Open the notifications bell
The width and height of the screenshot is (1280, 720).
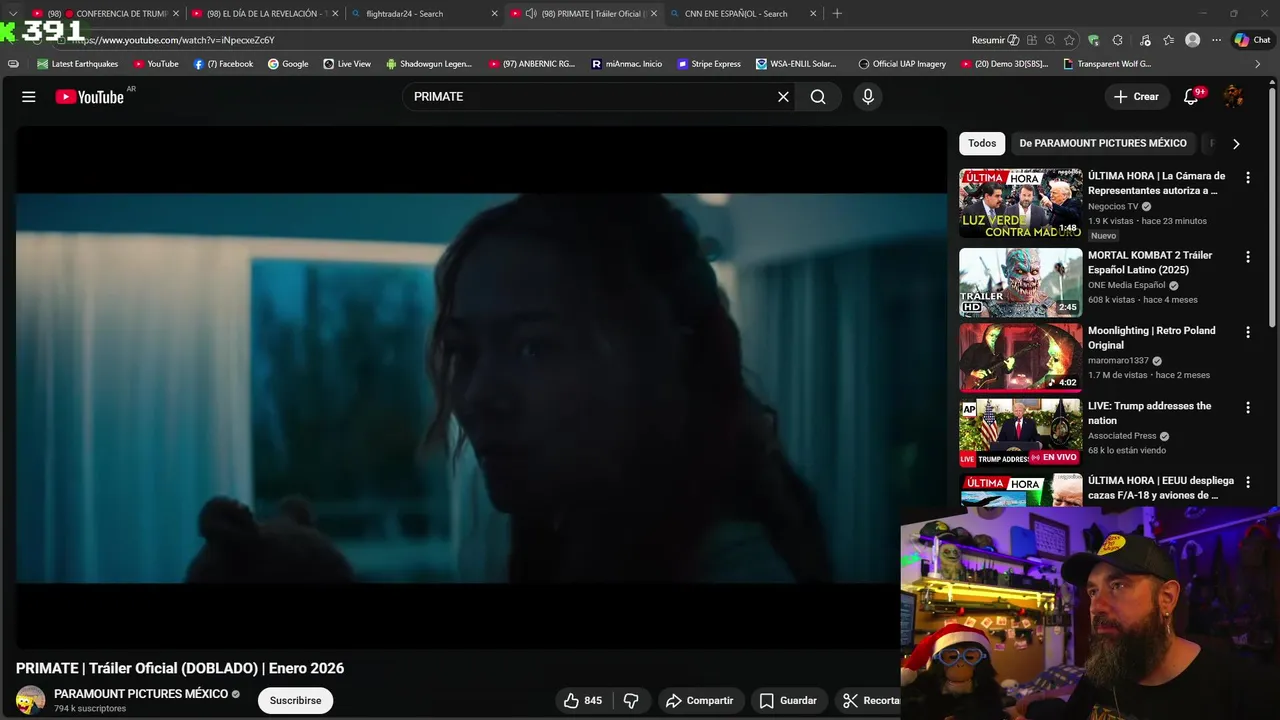[1191, 97]
